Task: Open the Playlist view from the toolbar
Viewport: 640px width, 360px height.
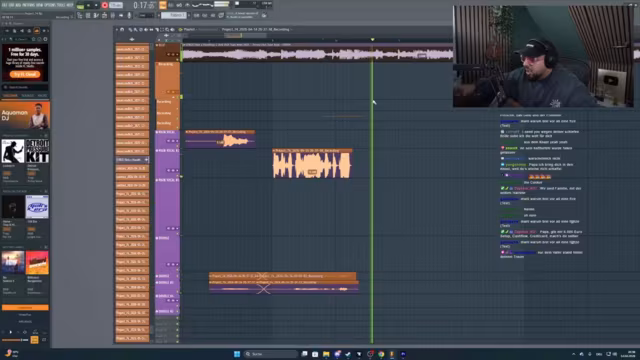Action: 80,15
